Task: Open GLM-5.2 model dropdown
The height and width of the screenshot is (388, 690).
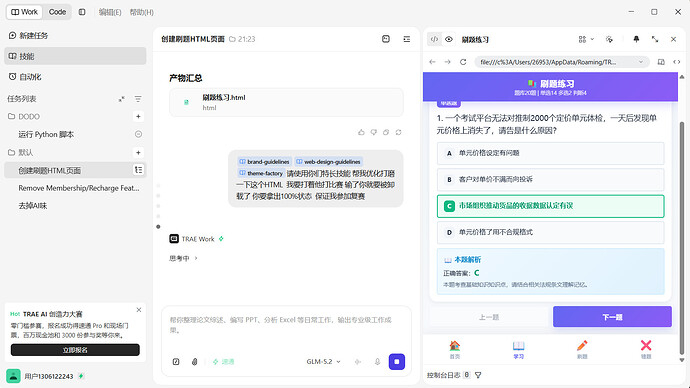Action: 323,362
